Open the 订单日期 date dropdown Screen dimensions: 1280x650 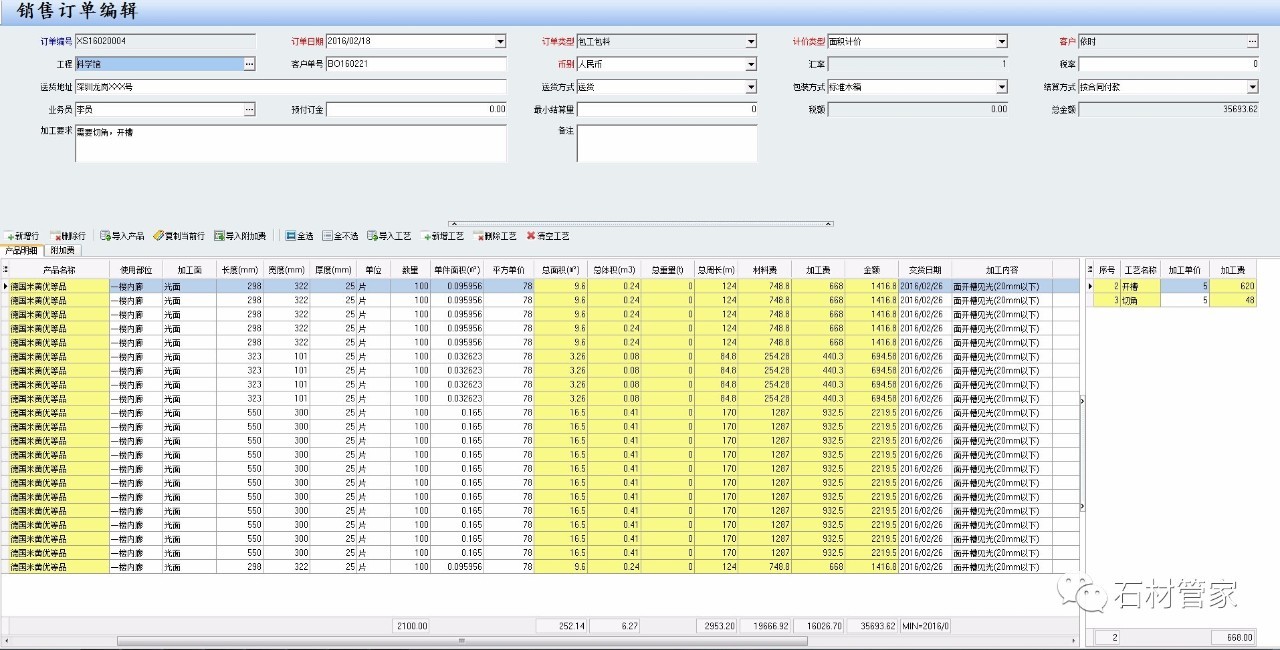[x=500, y=42]
